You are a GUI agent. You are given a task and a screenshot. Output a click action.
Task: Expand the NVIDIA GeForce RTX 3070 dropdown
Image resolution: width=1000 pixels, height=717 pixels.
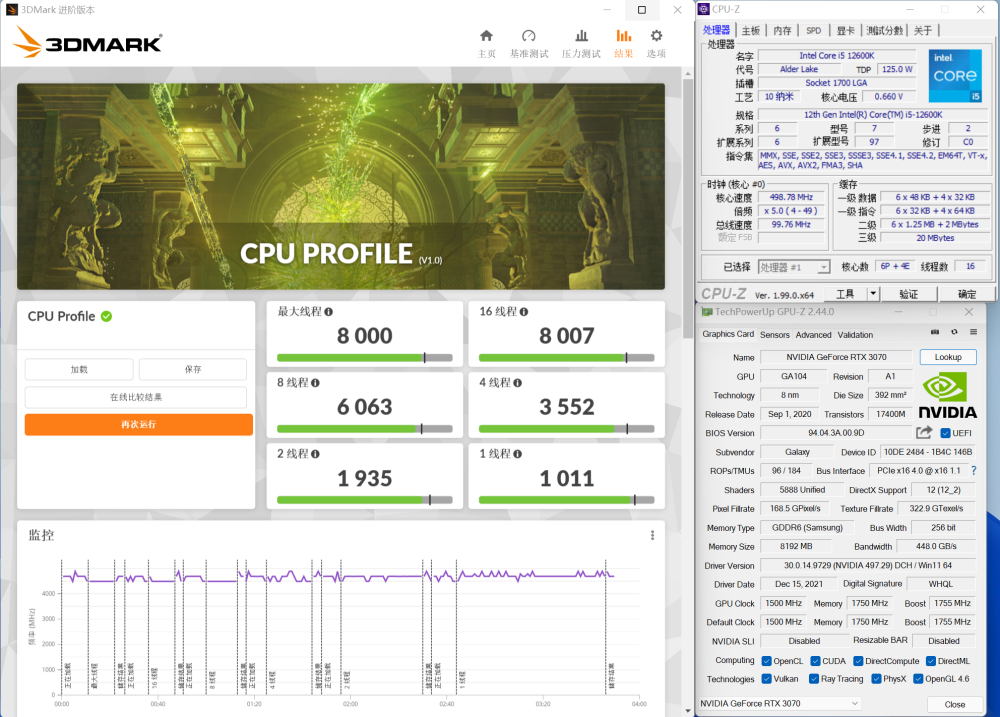point(853,704)
